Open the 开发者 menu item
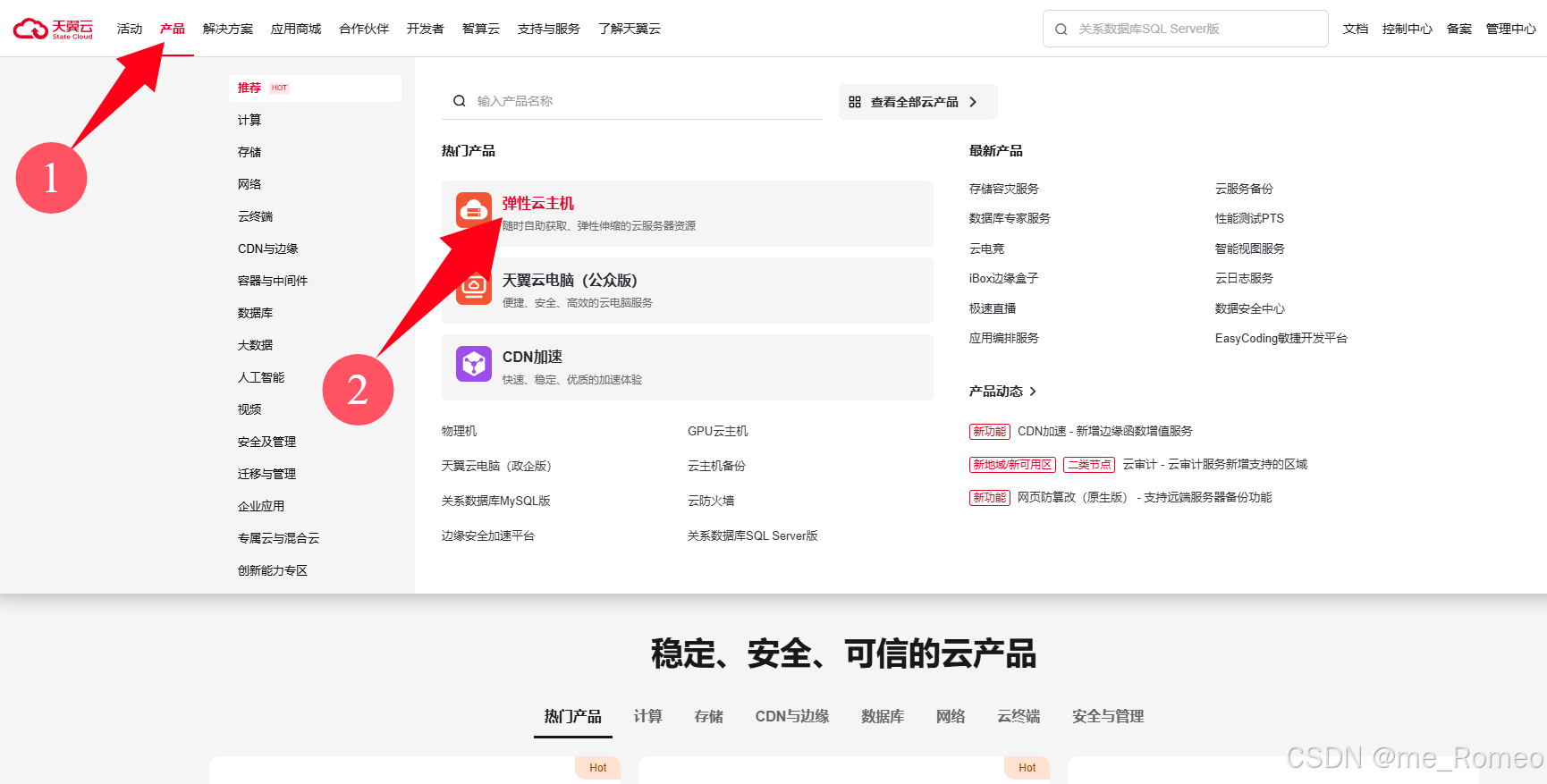The image size is (1547, 784). click(426, 29)
